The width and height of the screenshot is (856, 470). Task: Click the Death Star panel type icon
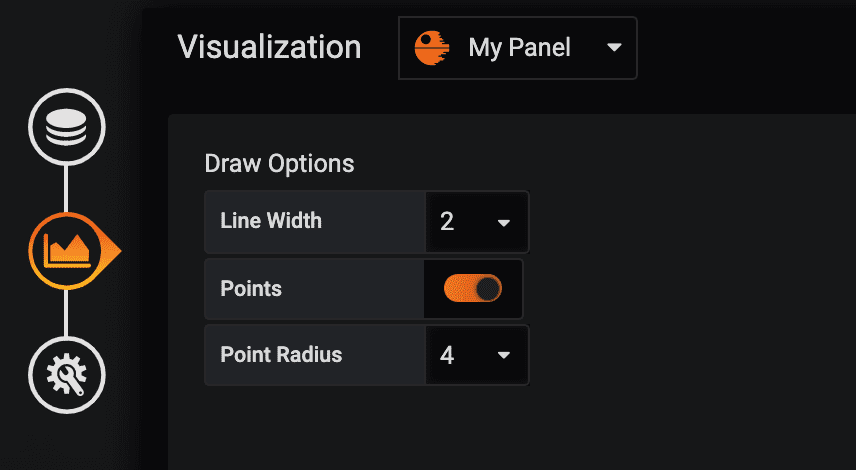coord(432,48)
